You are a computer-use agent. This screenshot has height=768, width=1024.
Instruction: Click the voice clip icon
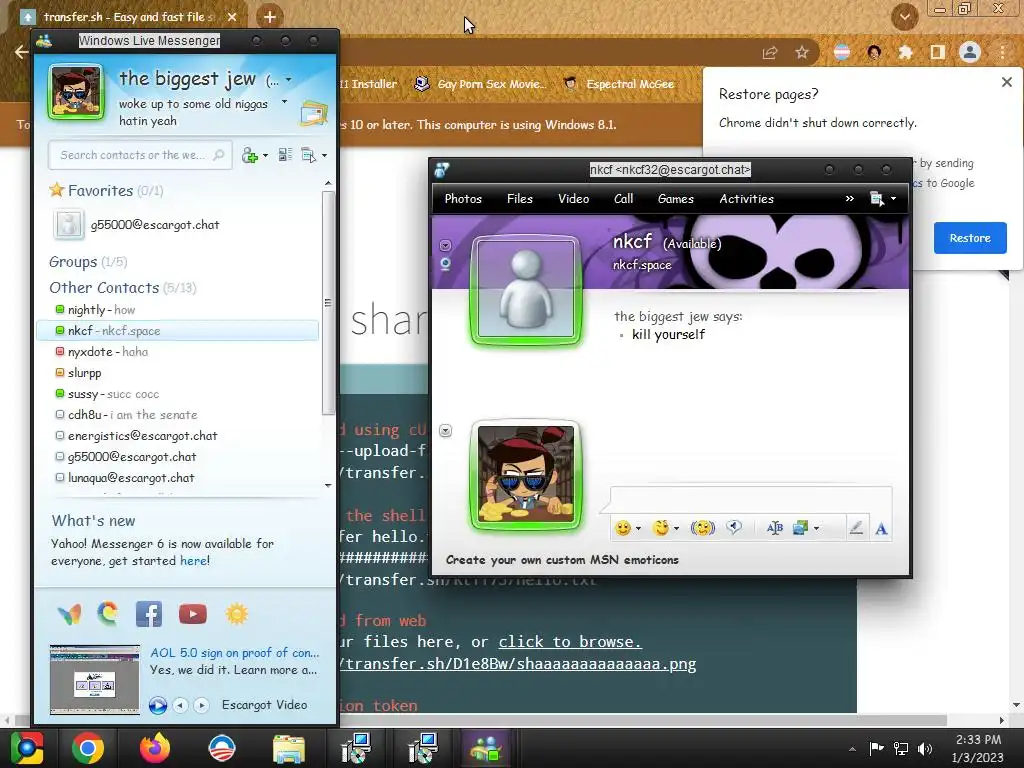734,527
